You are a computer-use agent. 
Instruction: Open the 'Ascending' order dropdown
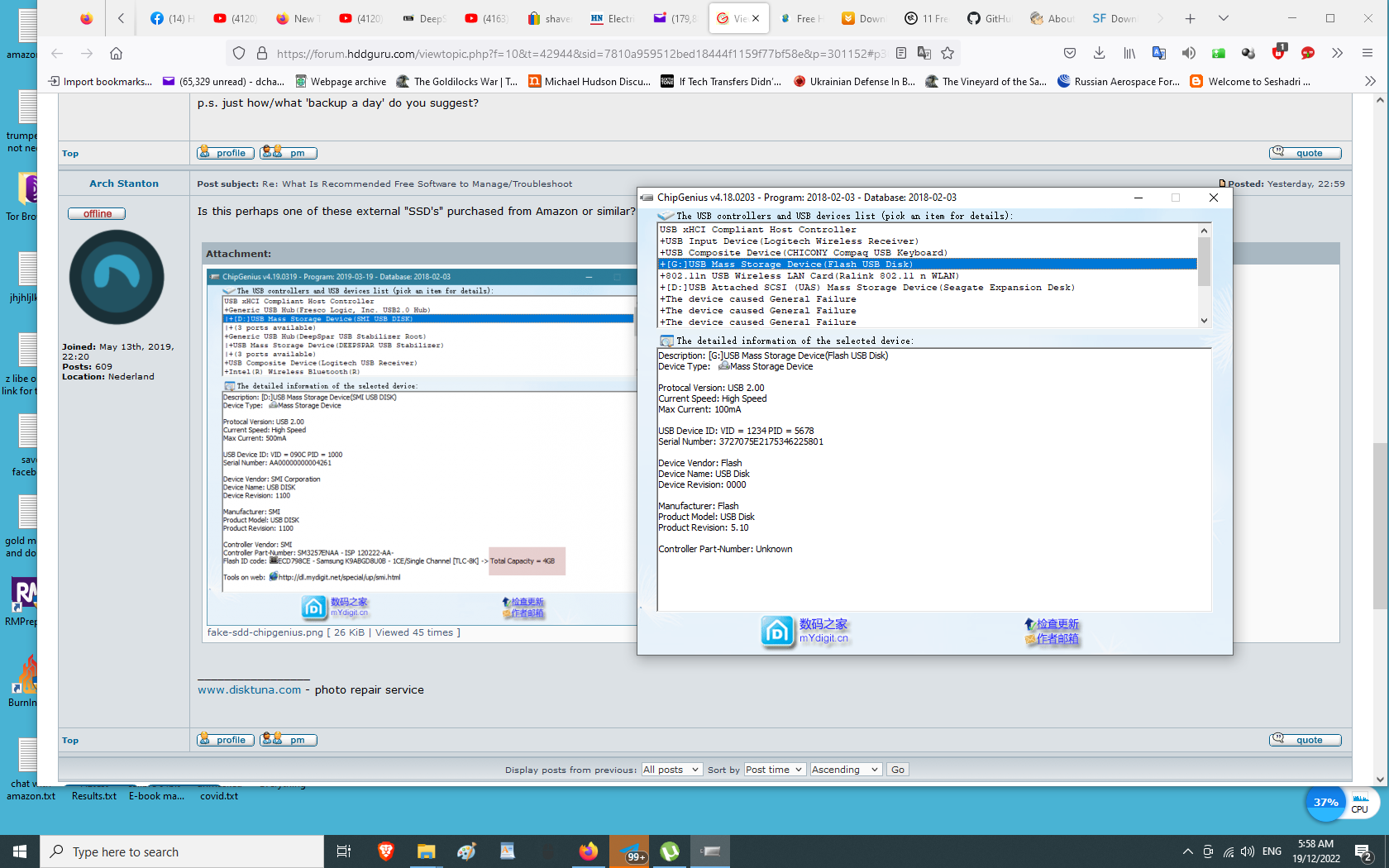(x=846, y=770)
